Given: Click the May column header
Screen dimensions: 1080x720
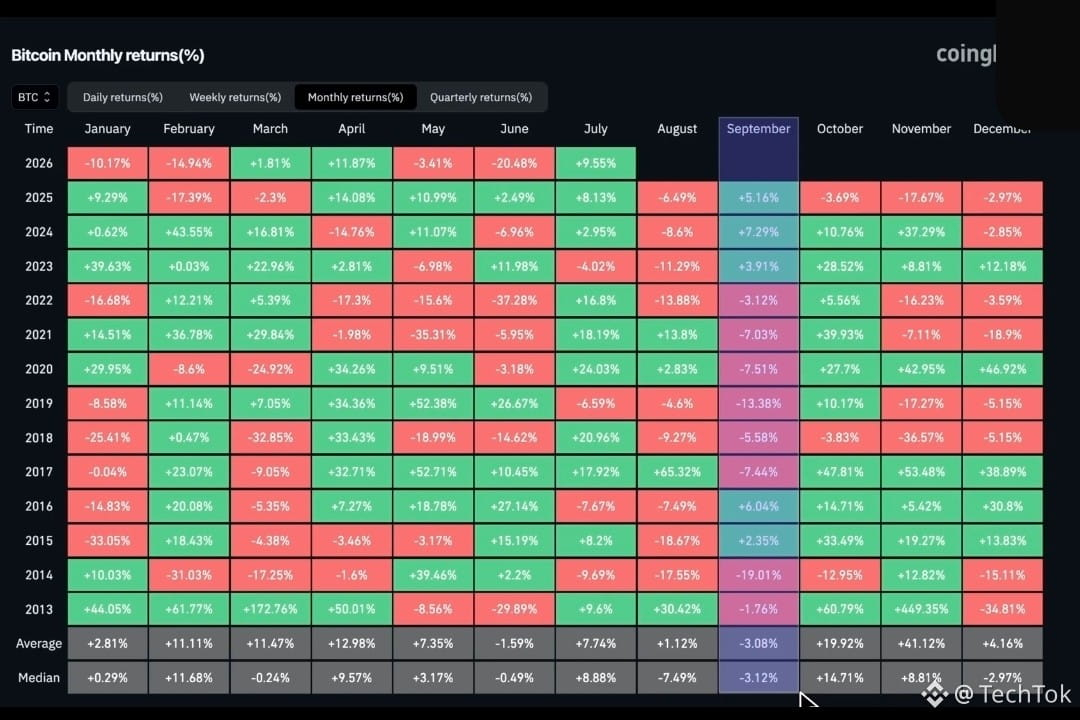Looking at the screenshot, I should 433,129.
